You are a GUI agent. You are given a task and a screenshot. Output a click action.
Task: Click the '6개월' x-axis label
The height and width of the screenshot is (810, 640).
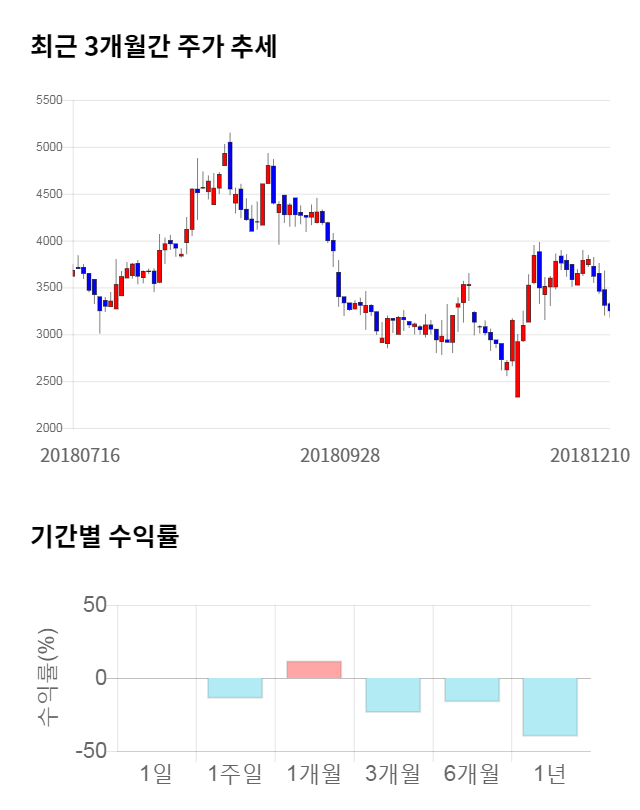pos(472,773)
